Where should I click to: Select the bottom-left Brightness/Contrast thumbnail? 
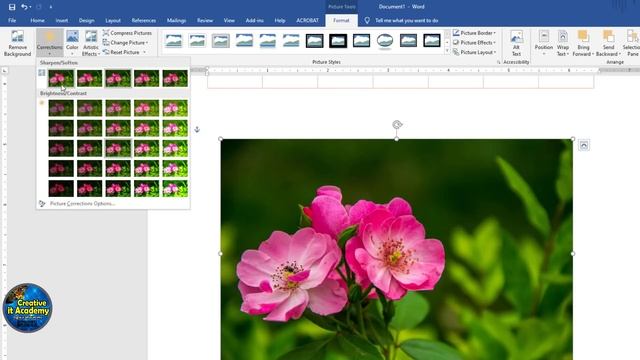click(x=61, y=189)
